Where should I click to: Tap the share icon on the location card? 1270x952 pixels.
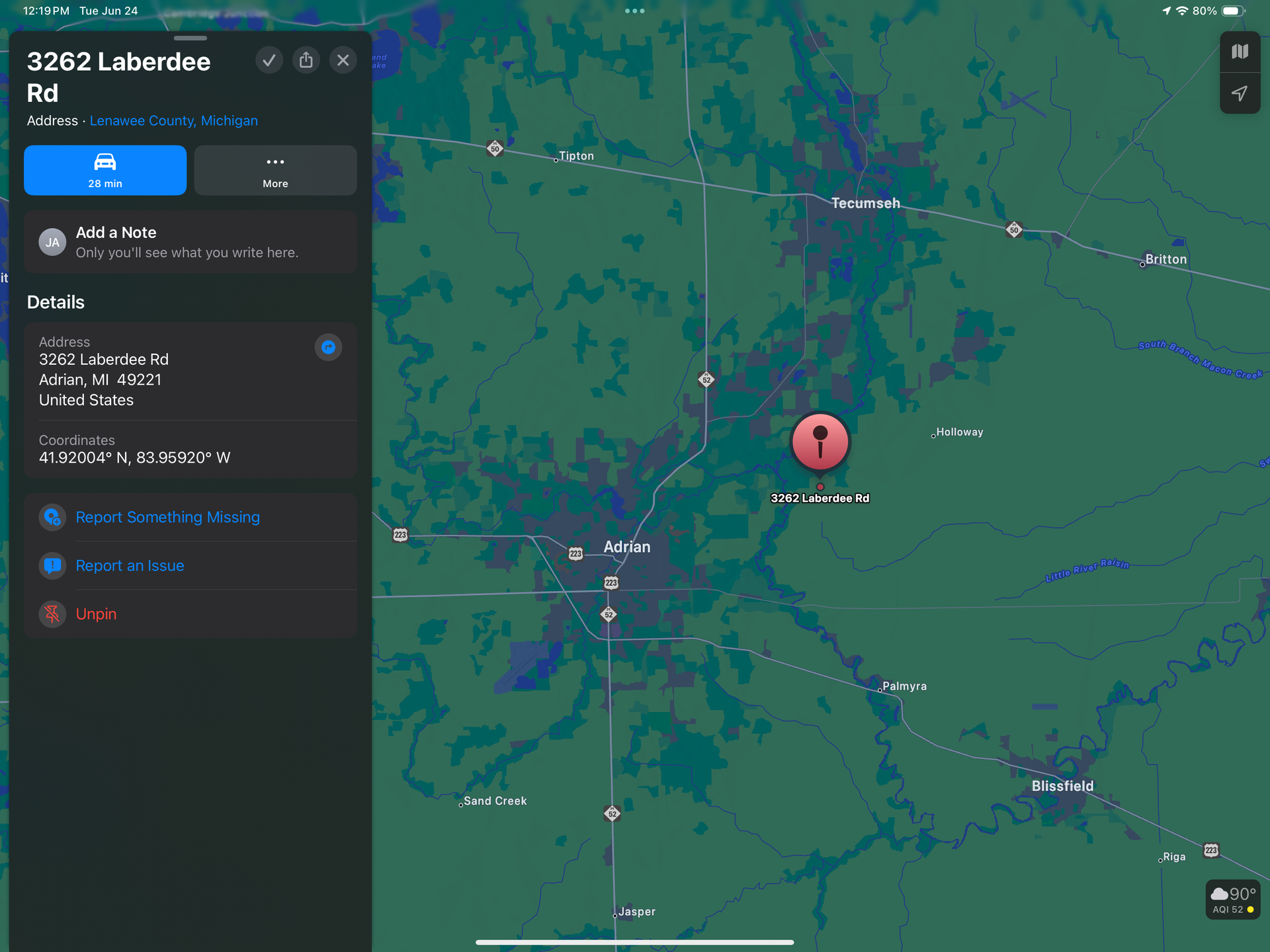tap(306, 59)
